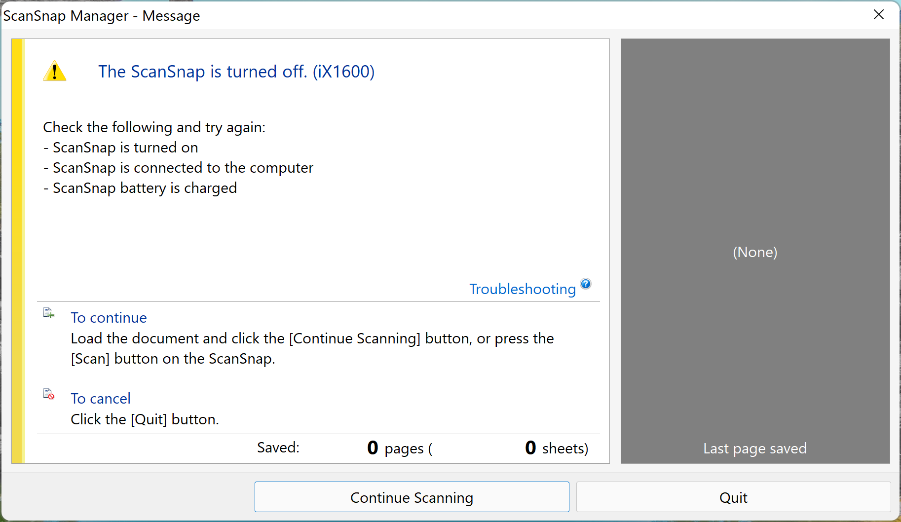The image size is (901, 522).
Task: Open the Troubleshooting link
Action: pyautogui.click(x=522, y=289)
